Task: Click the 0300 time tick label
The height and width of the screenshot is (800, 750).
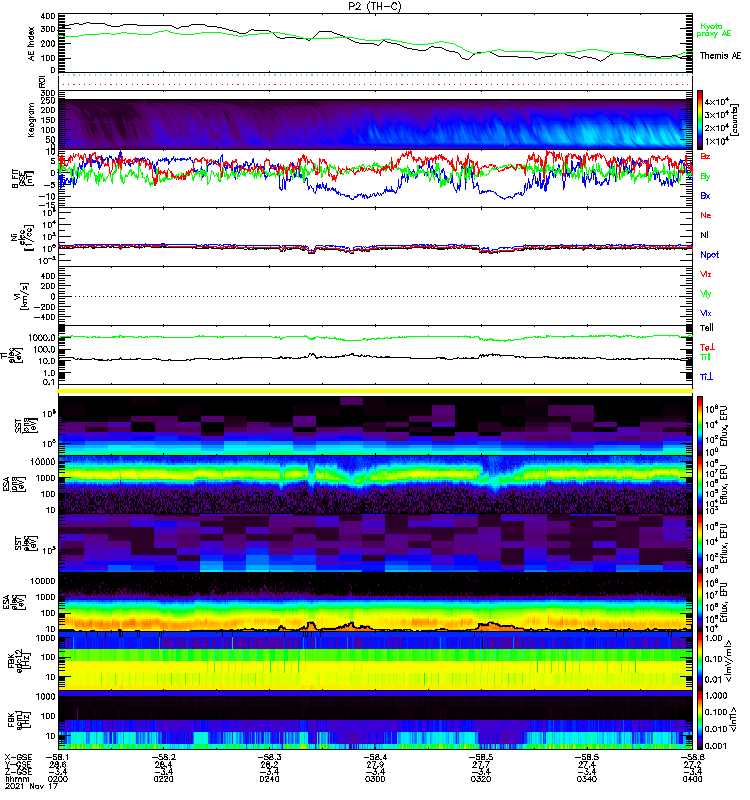Action: (375, 779)
